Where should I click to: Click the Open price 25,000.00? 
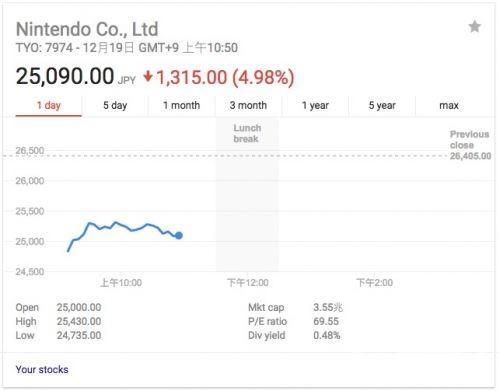[79, 307]
